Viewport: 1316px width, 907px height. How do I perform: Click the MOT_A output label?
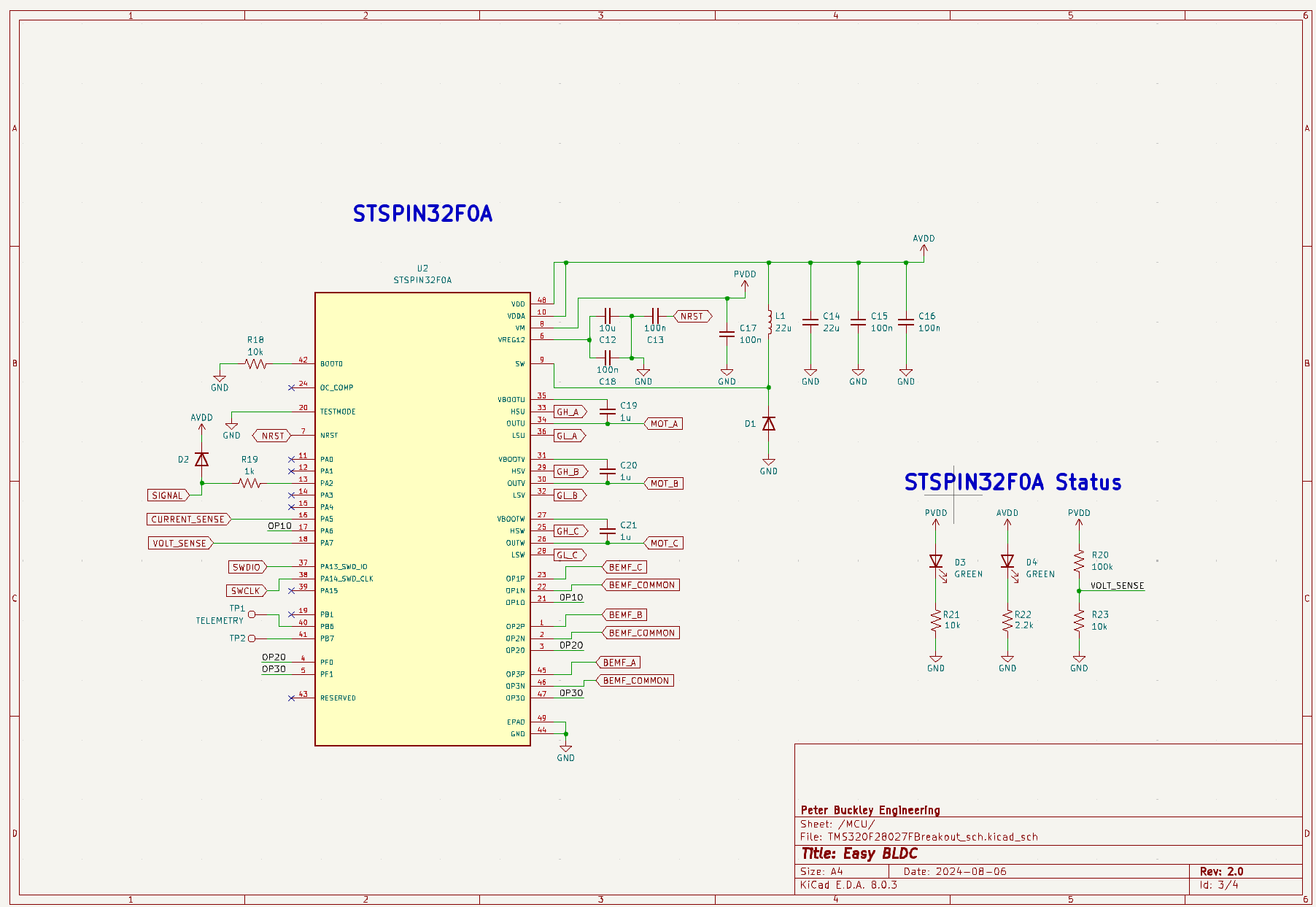click(x=663, y=423)
